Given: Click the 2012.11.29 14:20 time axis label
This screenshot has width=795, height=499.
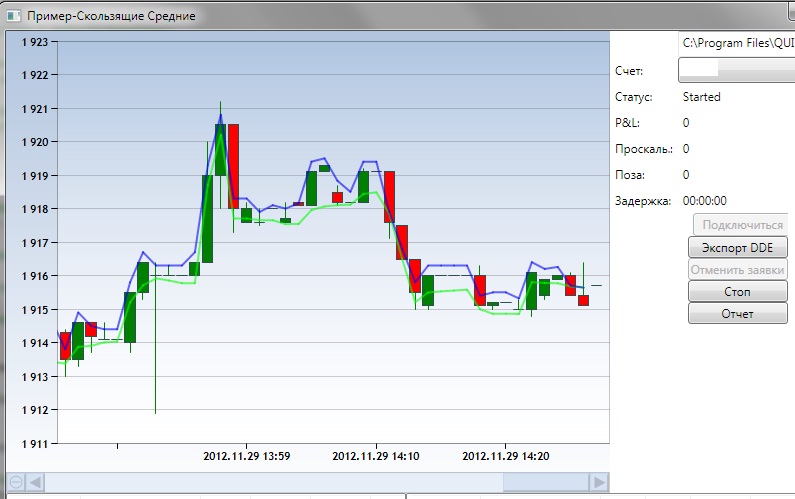Looking at the screenshot, I should click(x=506, y=456).
